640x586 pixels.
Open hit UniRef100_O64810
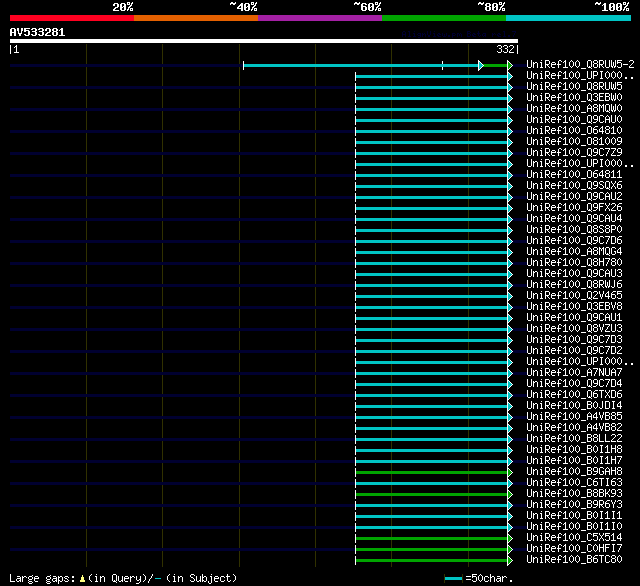pos(574,130)
